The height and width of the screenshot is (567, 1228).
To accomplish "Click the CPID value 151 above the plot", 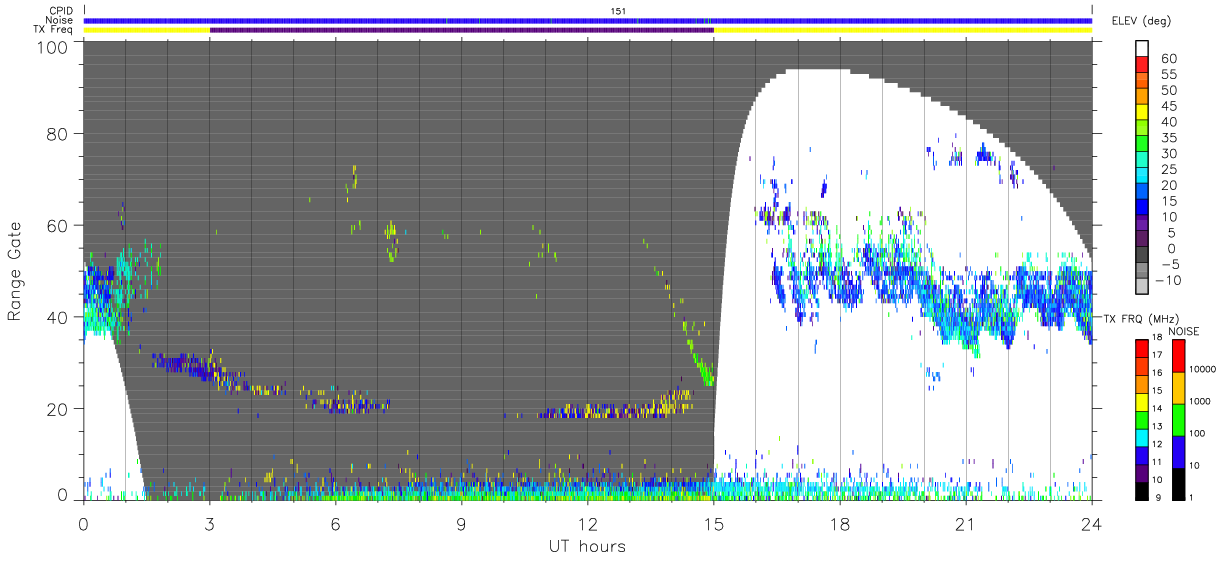I will (618, 11).
